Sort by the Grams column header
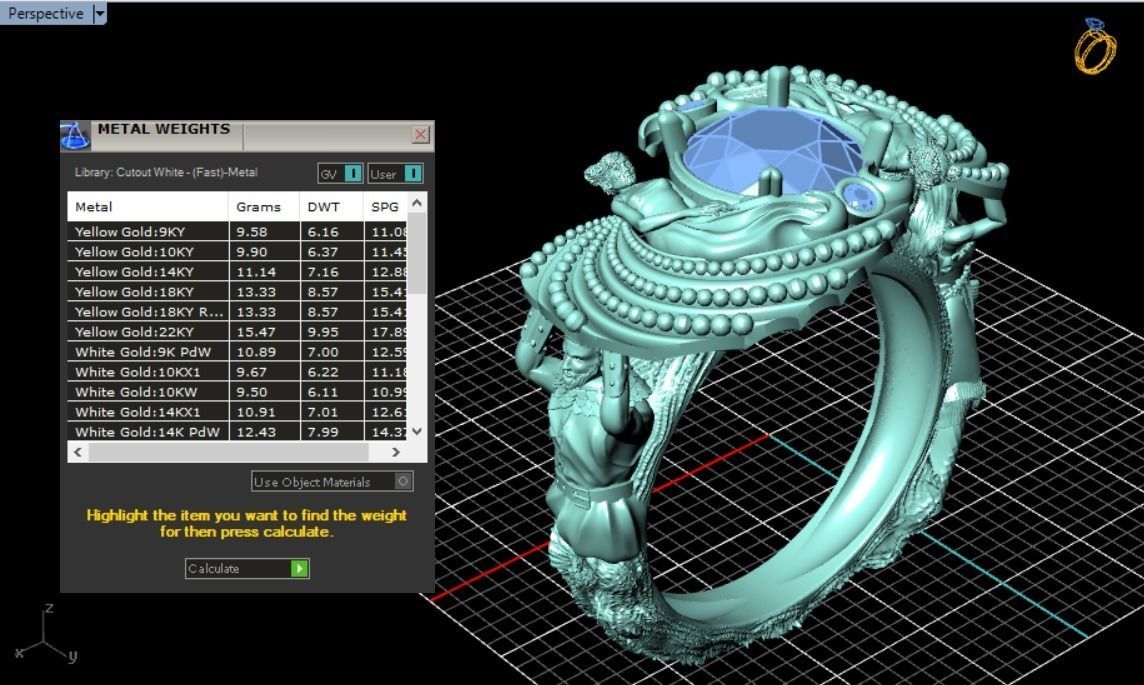 264,207
